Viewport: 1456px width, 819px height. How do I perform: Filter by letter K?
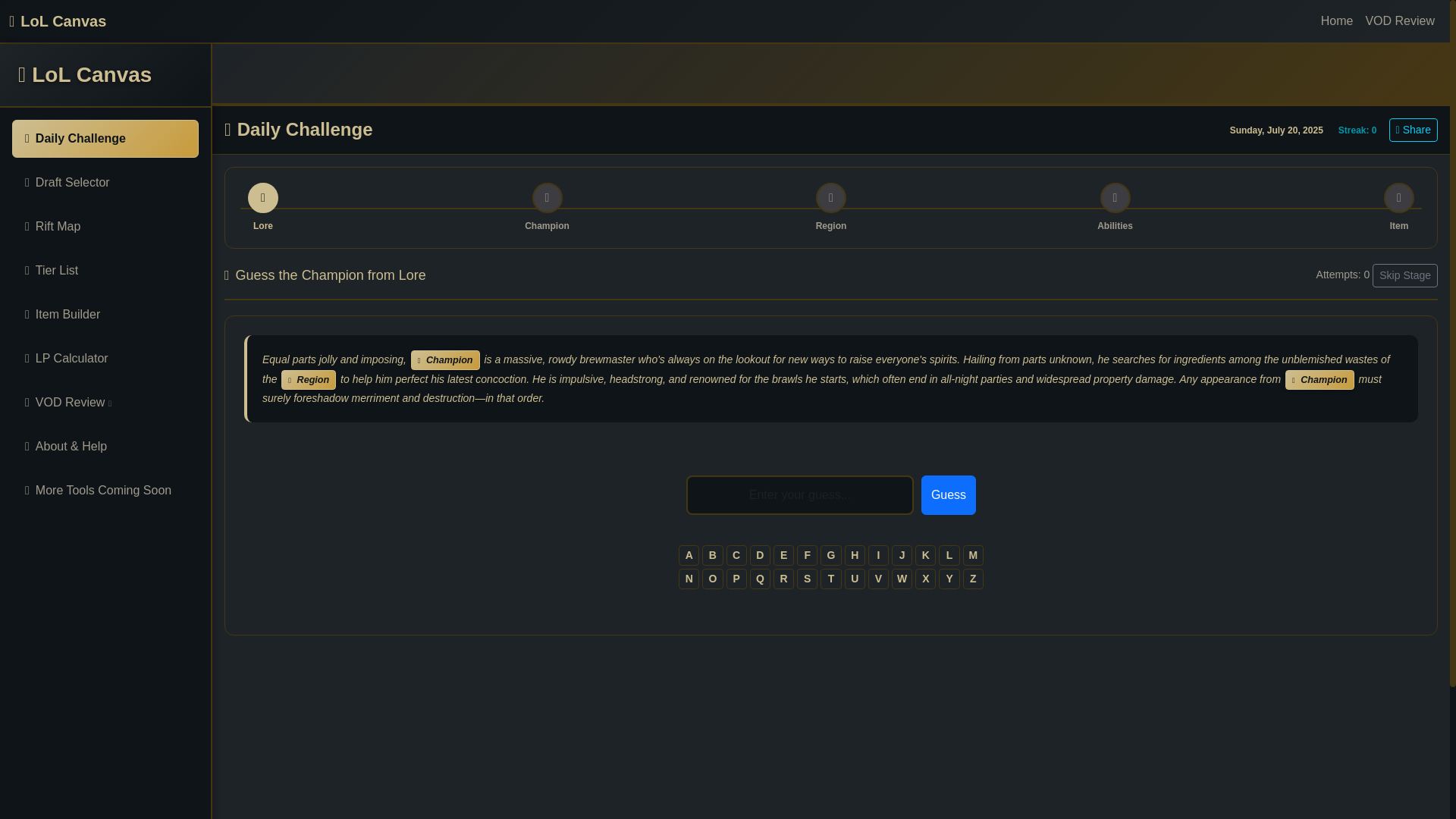tap(925, 555)
